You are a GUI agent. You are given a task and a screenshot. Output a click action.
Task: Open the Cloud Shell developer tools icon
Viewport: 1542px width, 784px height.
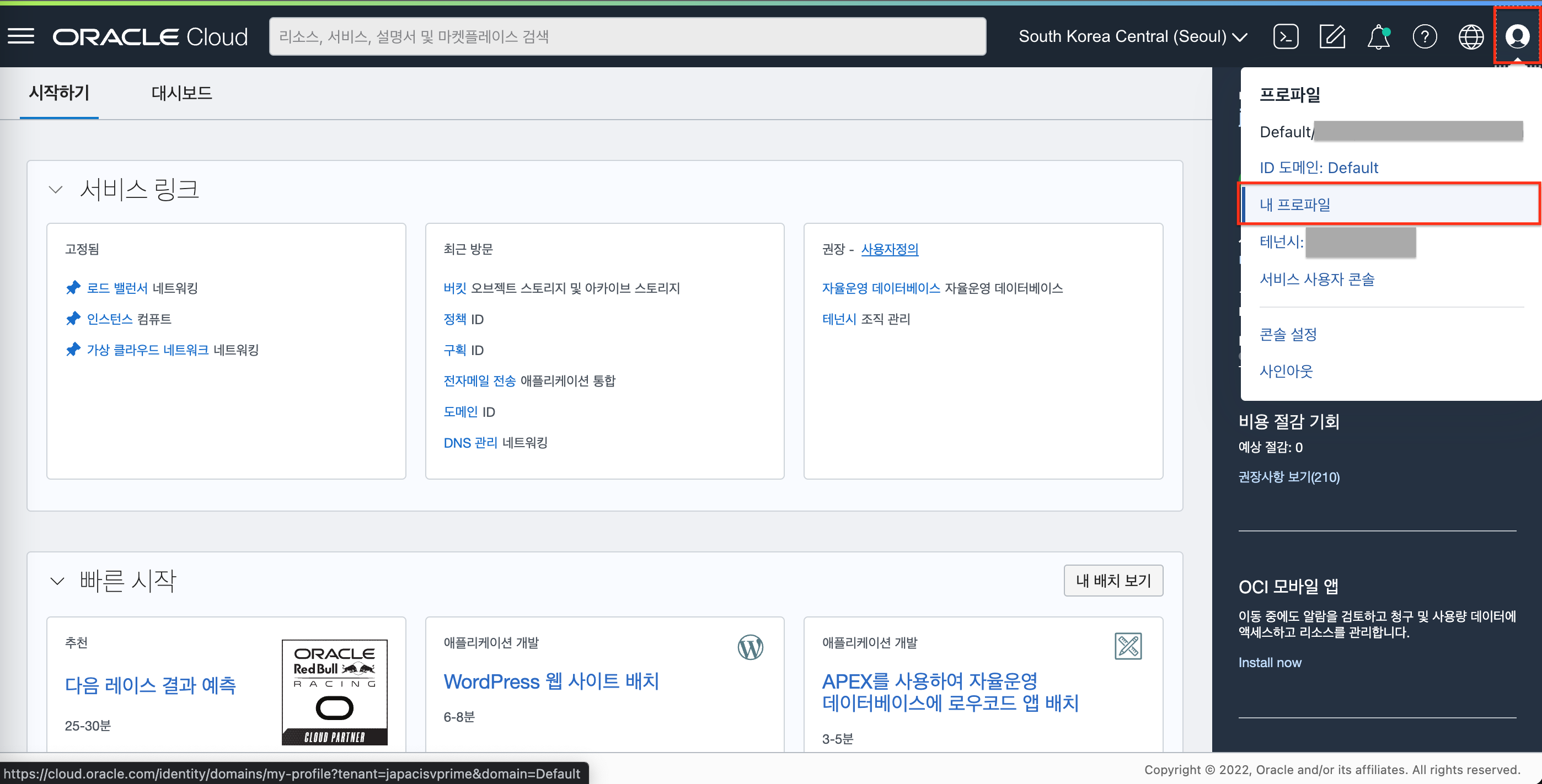click(1286, 36)
